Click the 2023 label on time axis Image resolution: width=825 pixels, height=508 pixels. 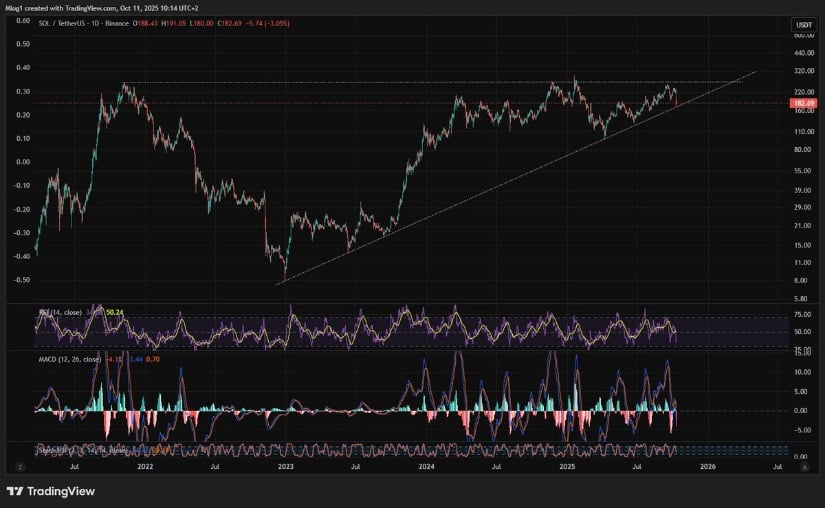[286, 466]
